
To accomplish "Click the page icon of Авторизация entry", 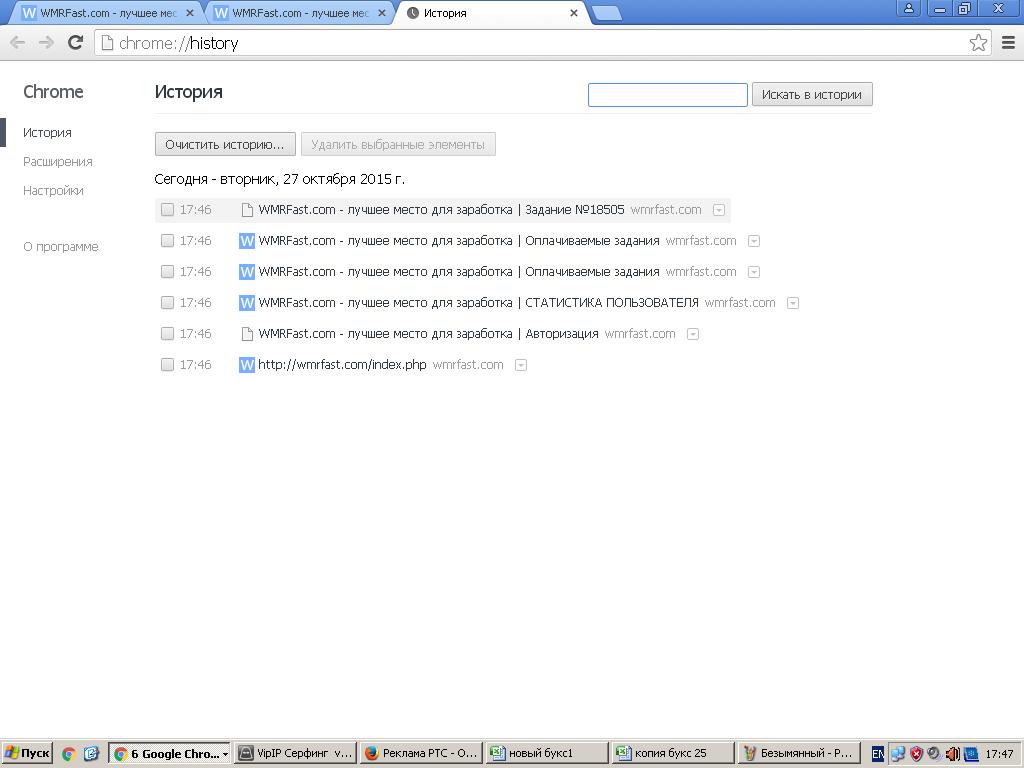I will coord(247,334).
